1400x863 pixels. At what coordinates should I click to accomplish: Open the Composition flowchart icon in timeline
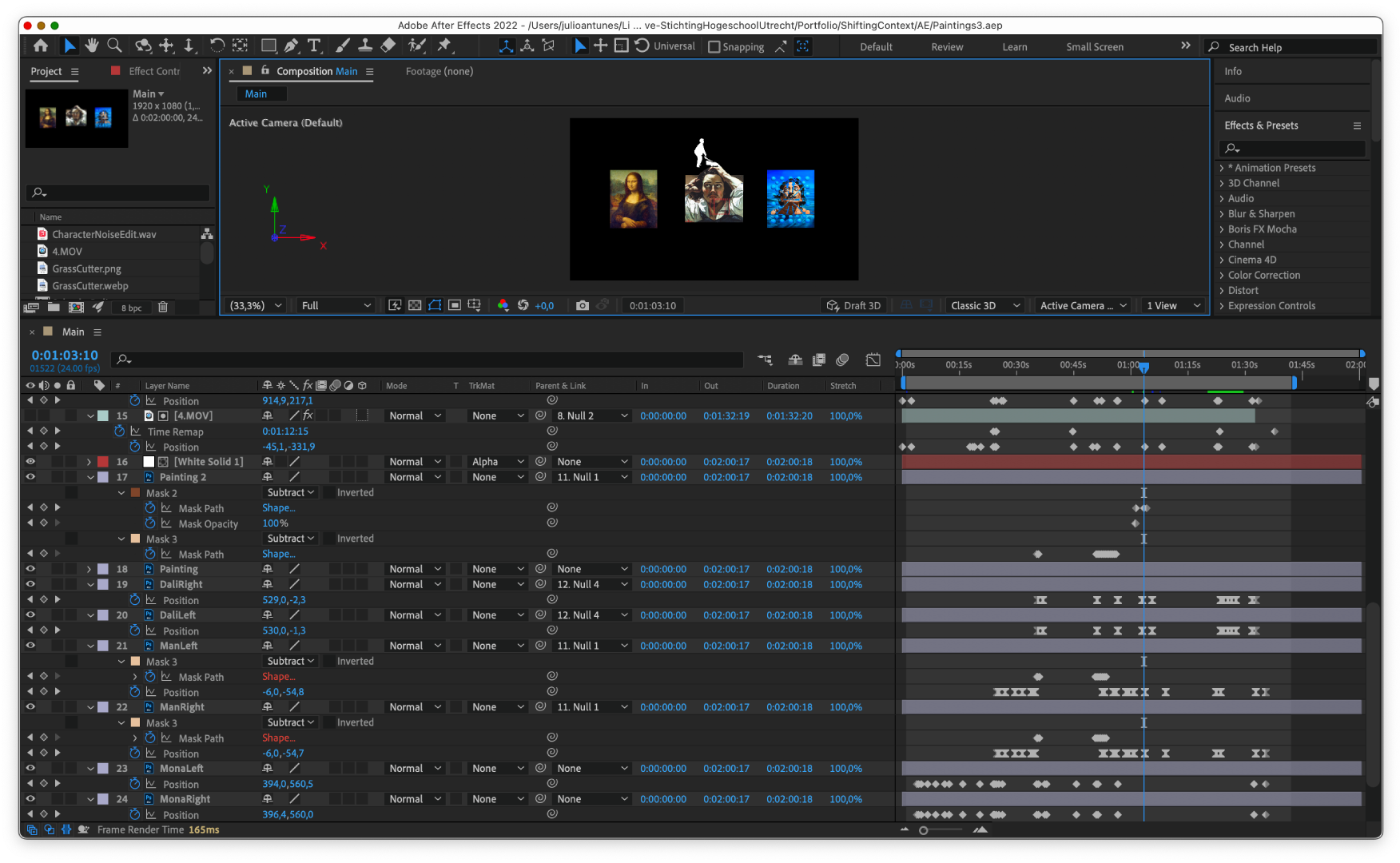coord(766,360)
